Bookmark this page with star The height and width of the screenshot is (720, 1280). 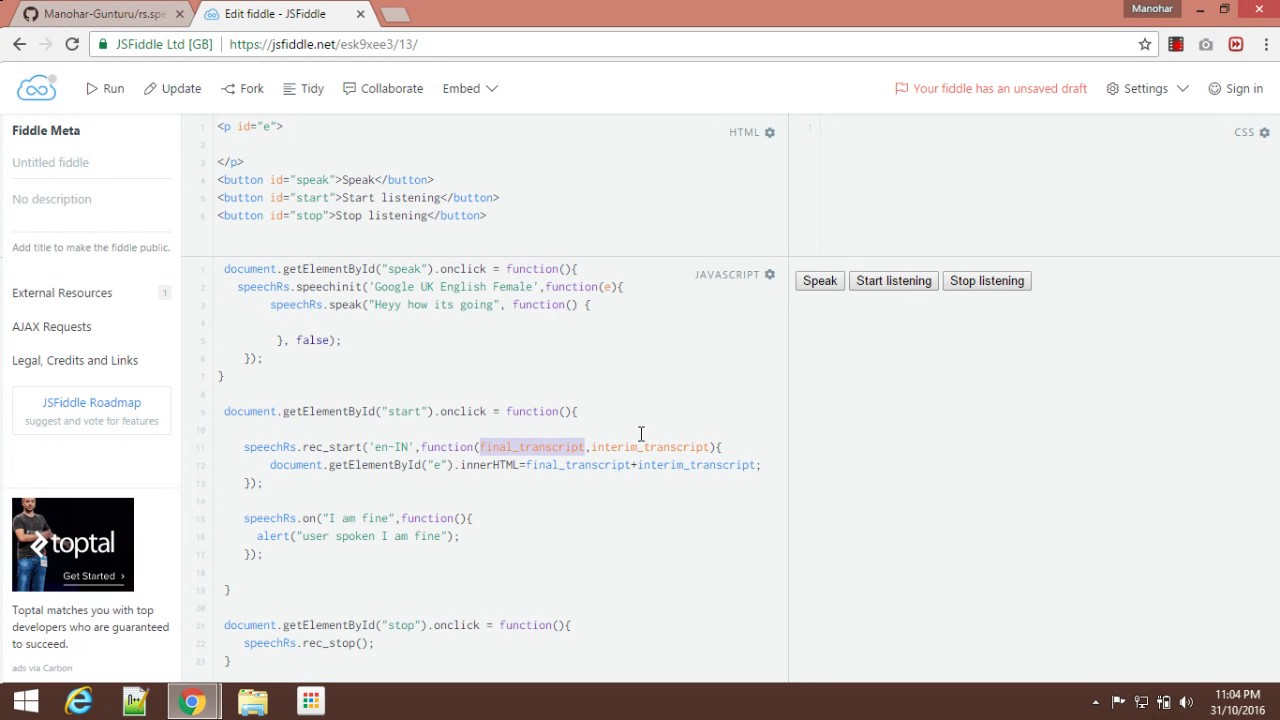tap(1145, 44)
